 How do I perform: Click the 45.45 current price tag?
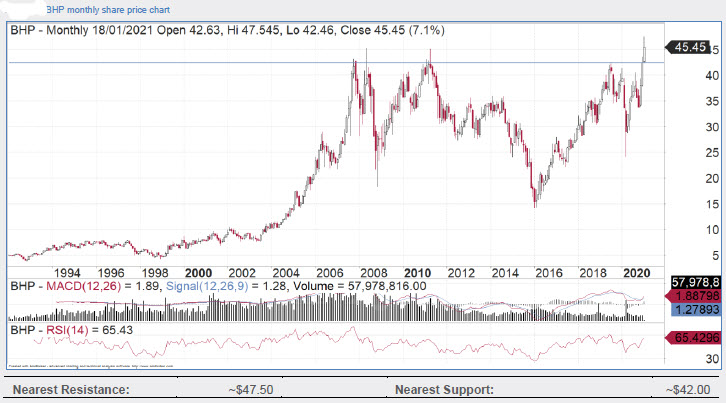(x=692, y=47)
